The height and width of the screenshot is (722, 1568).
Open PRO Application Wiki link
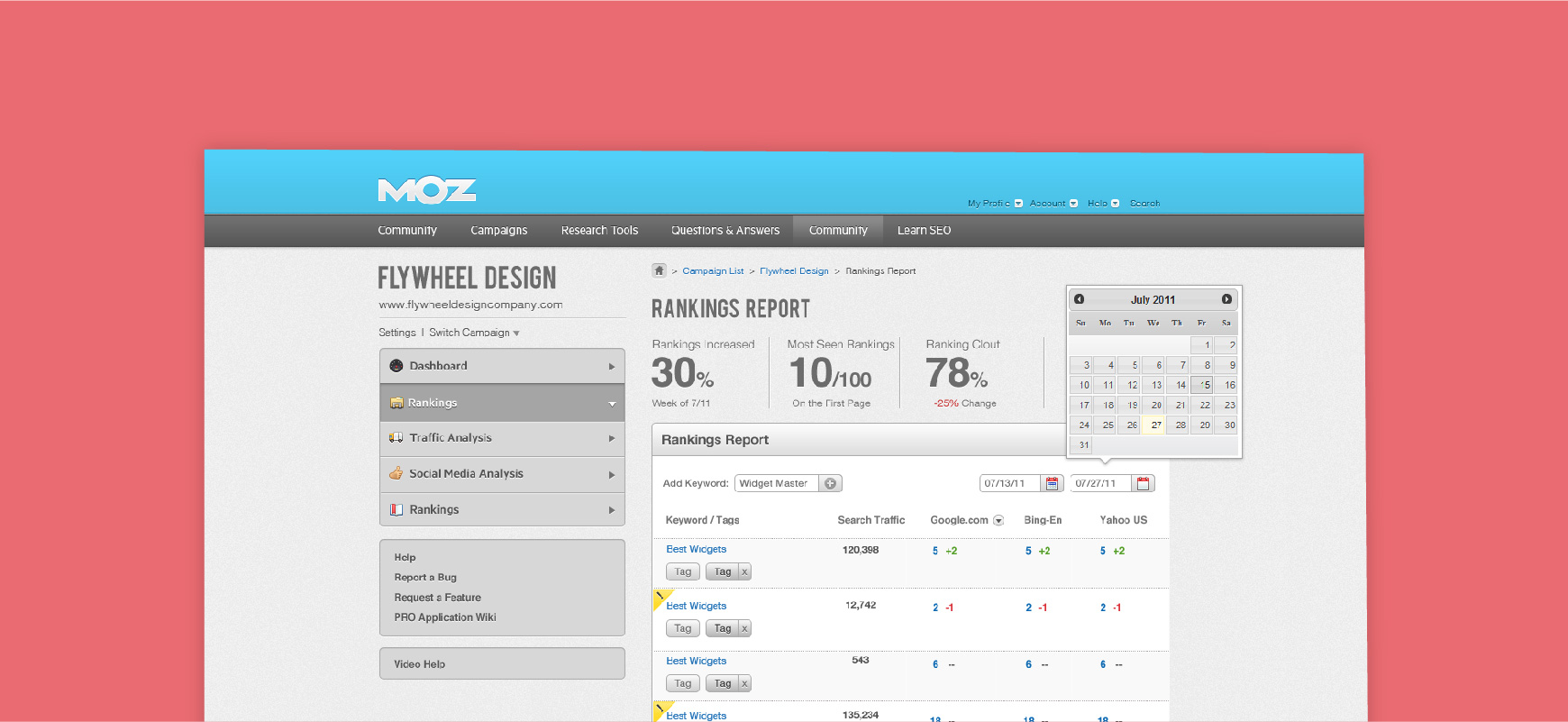pos(445,617)
